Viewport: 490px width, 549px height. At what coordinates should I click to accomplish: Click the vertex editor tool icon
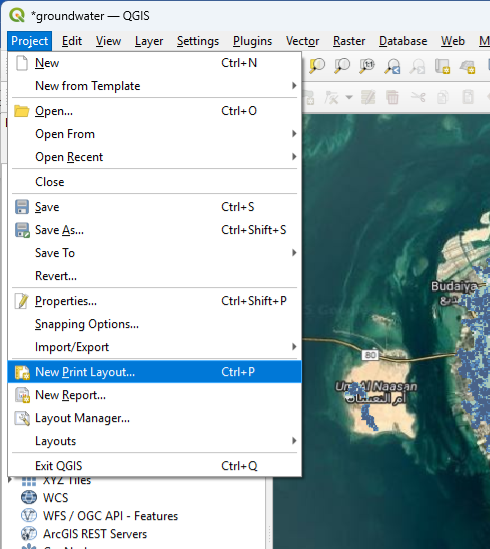[331, 97]
